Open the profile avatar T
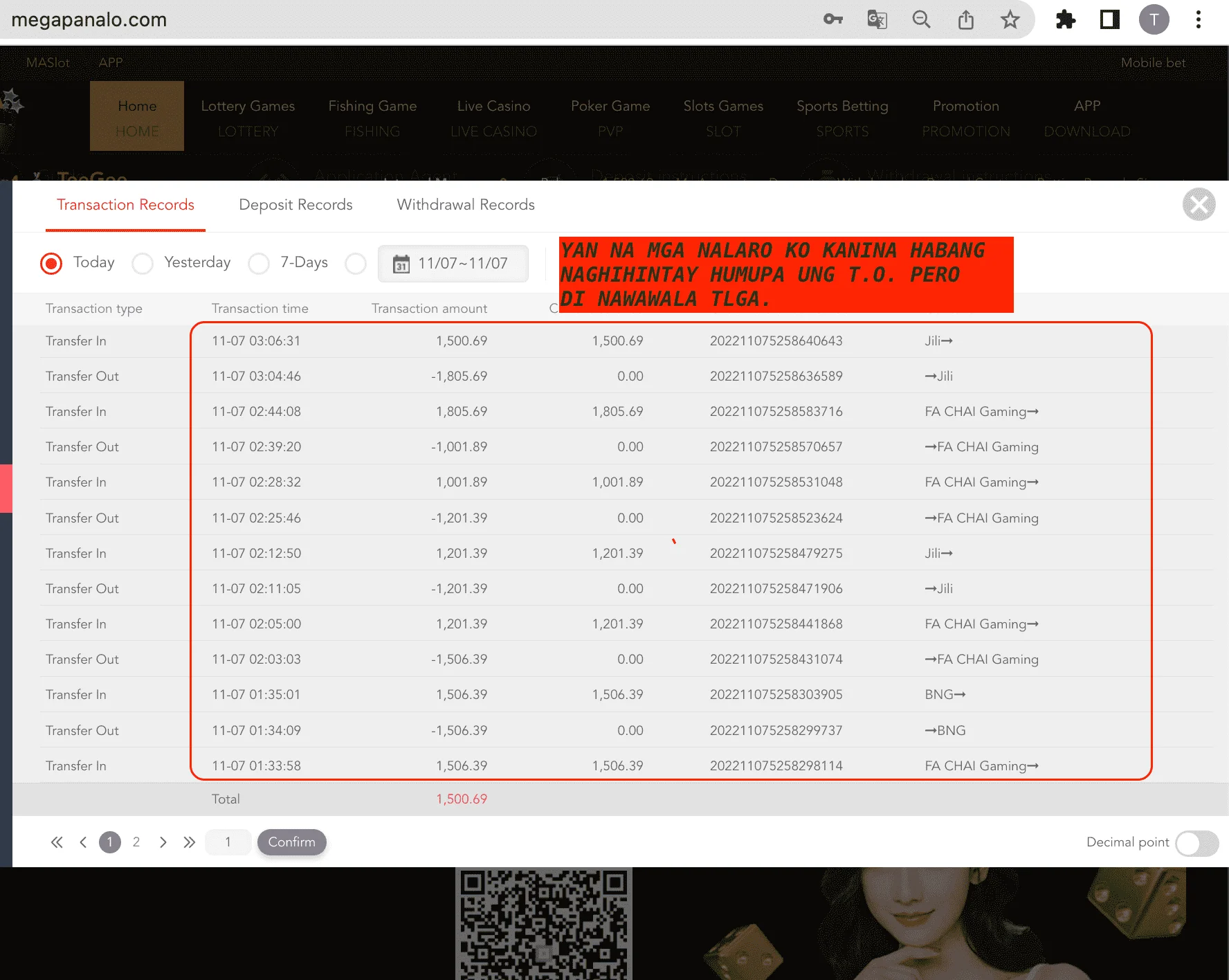 coord(1154,19)
